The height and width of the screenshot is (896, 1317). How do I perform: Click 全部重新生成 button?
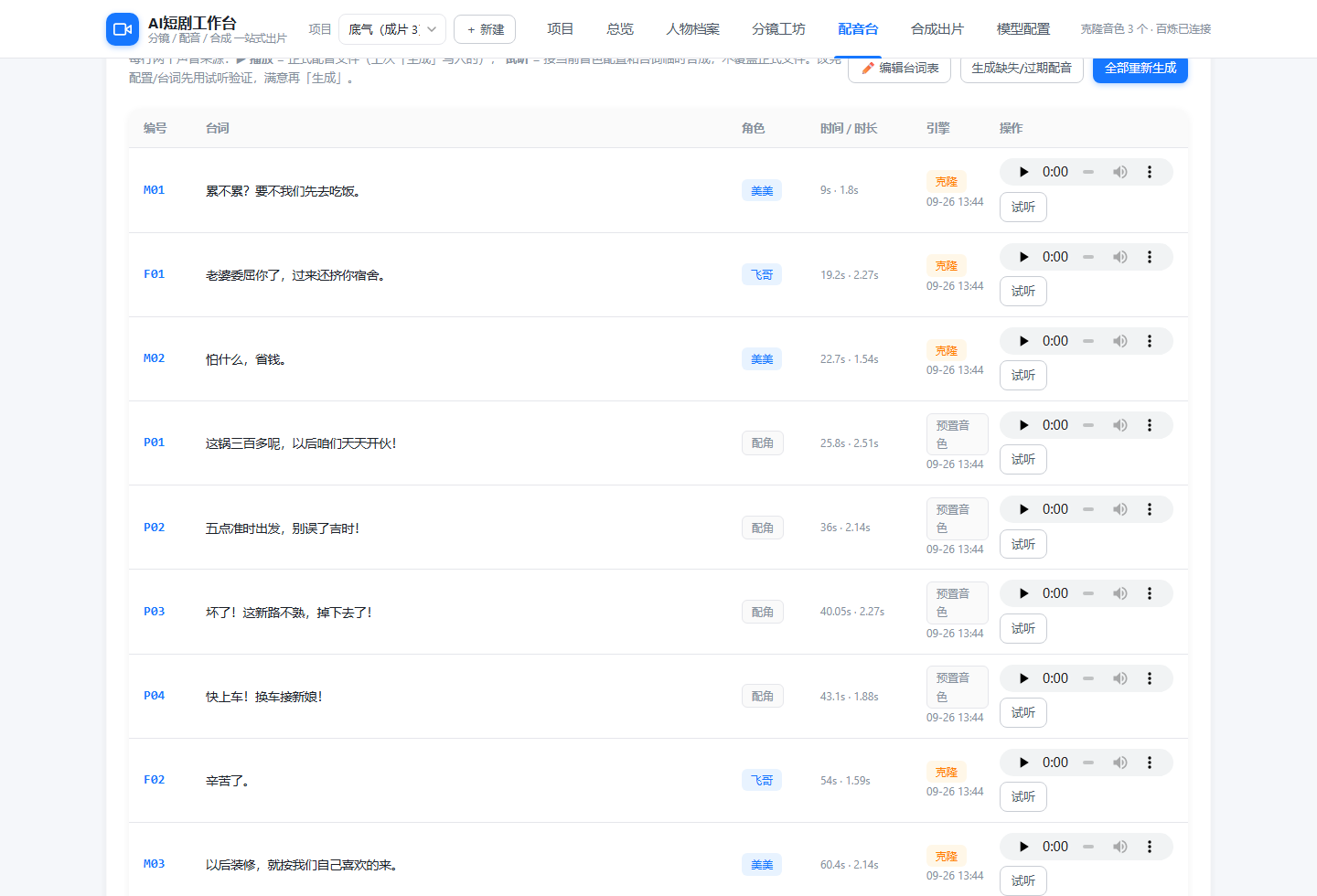coord(1140,69)
